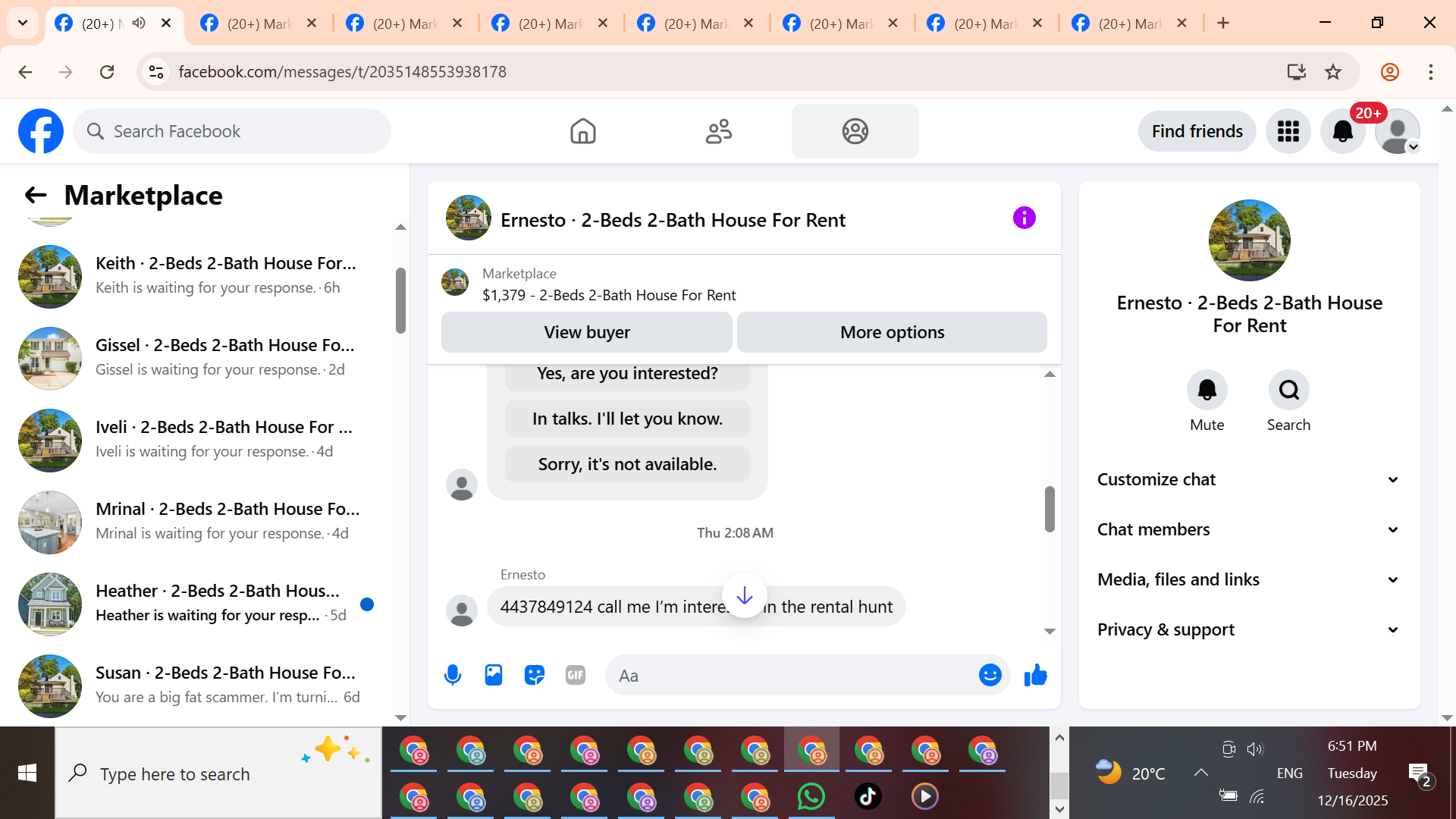Switch to the fourth Facebook Marketplace tab

click(551, 24)
